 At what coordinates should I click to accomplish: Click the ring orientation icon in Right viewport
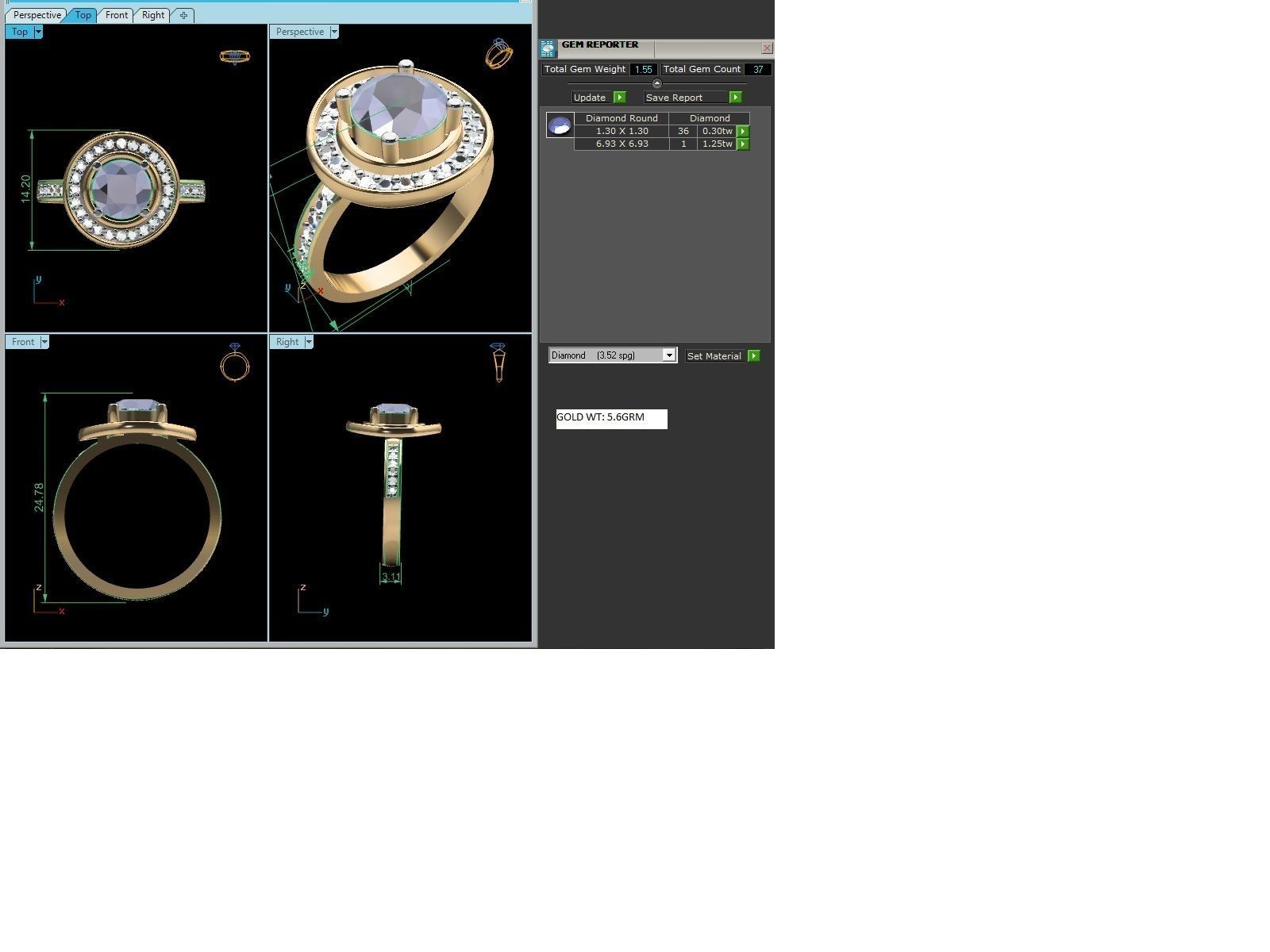pyautogui.click(x=498, y=363)
